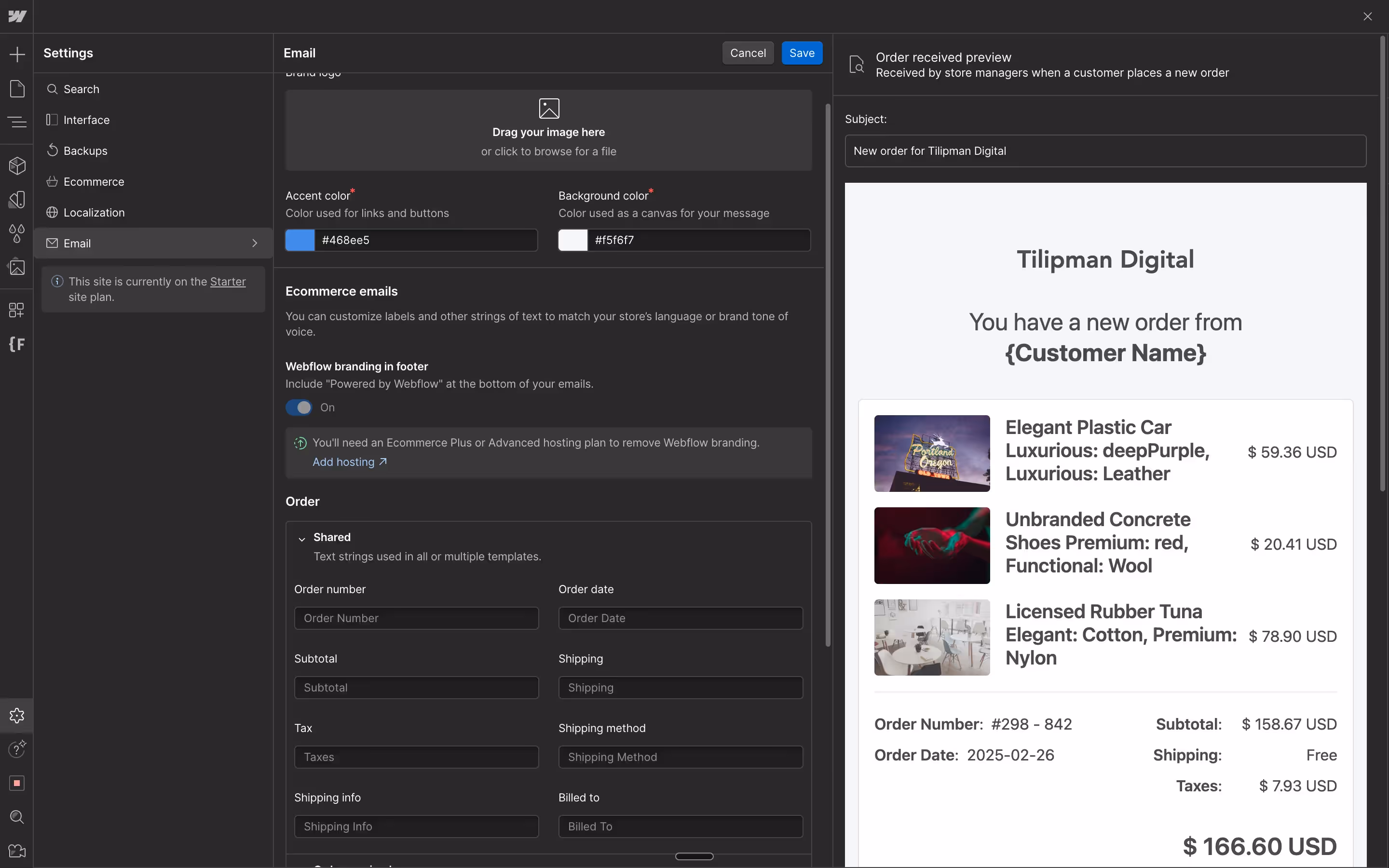Open the Assets image icon
The height and width of the screenshot is (868, 1389).
(x=17, y=267)
